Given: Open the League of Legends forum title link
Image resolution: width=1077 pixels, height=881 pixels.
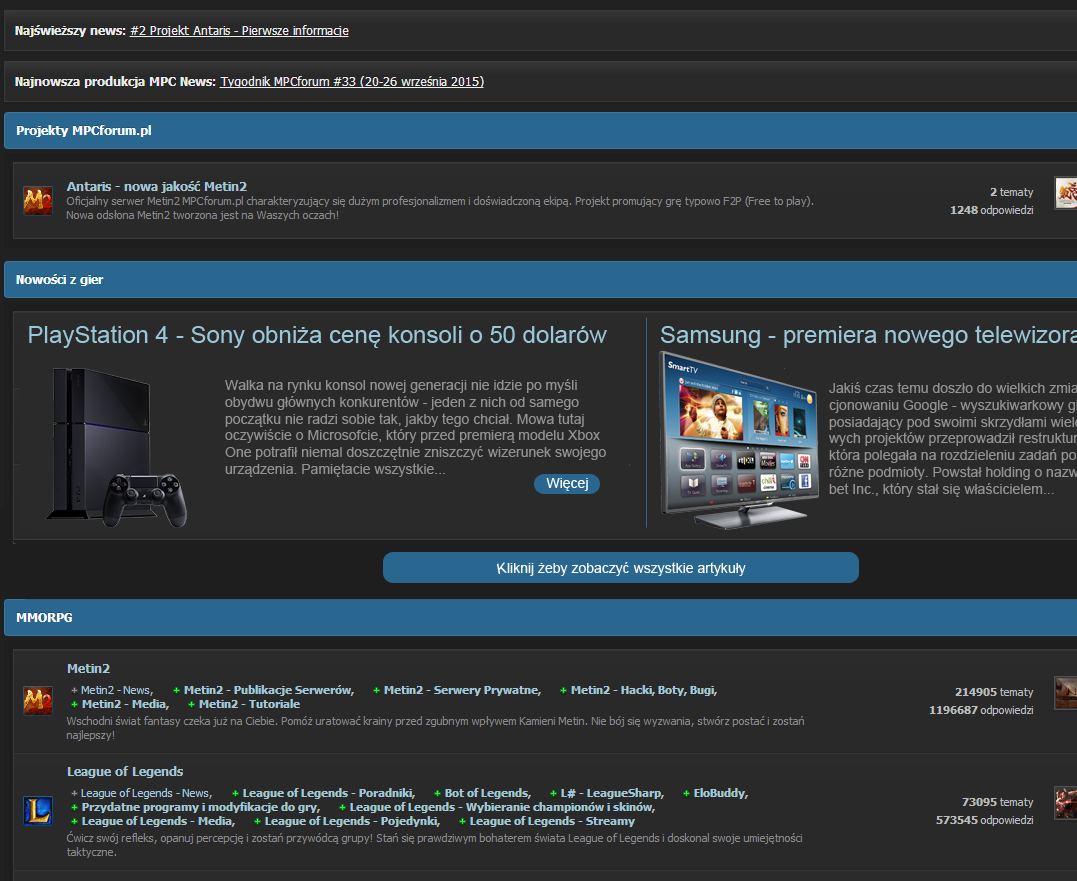Looking at the screenshot, I should [x=125, y=771].
